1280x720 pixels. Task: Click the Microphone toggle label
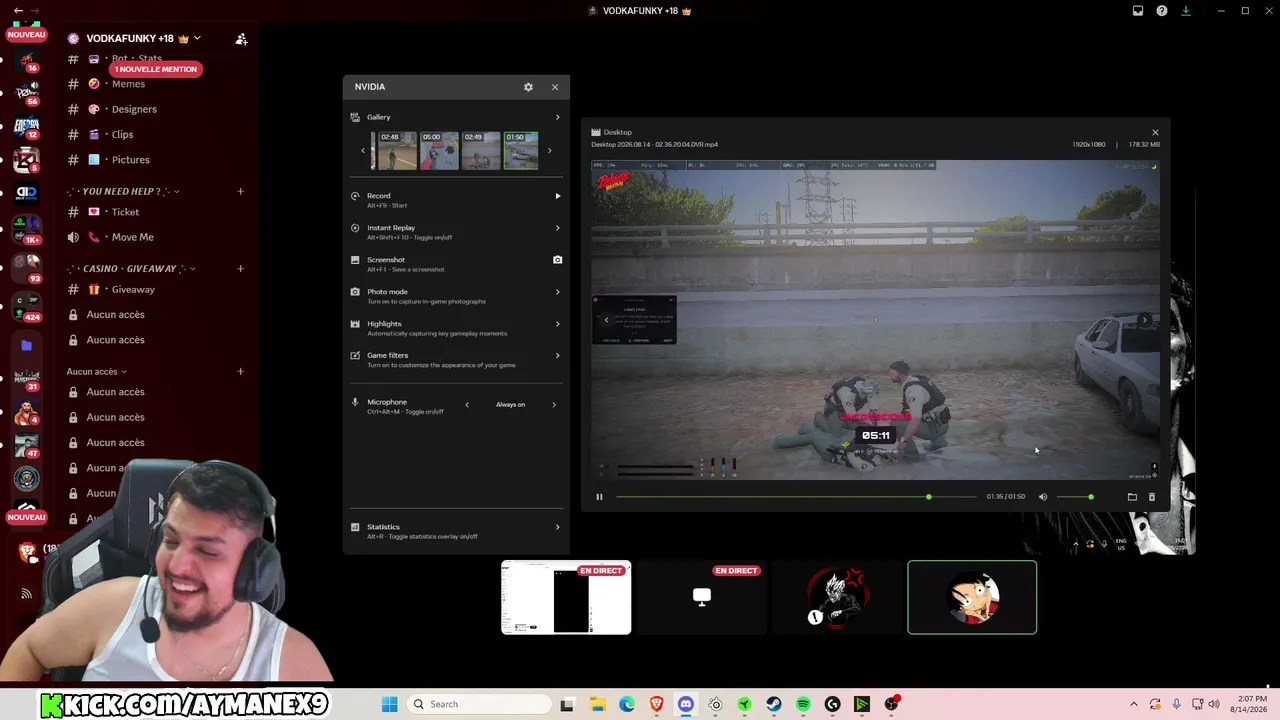click(x=387, y=402)
